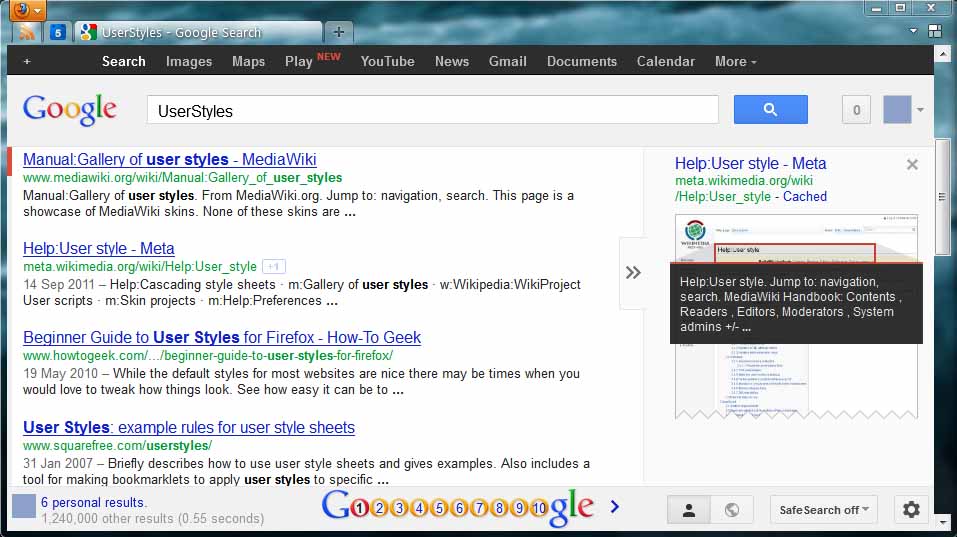Open Maps in Google navigation bar
The height and width of the screenshot is (537, 957).
(x=248, y=62)
